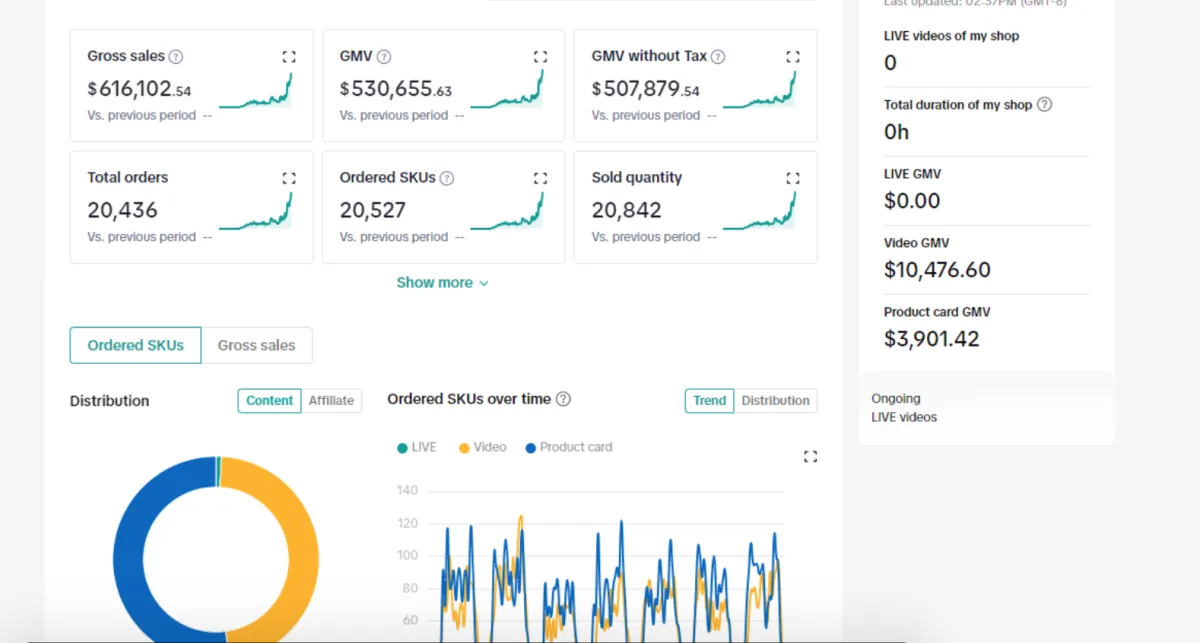Select the Trend view toggle
The image size is (1200, 643).
(709, 400)
